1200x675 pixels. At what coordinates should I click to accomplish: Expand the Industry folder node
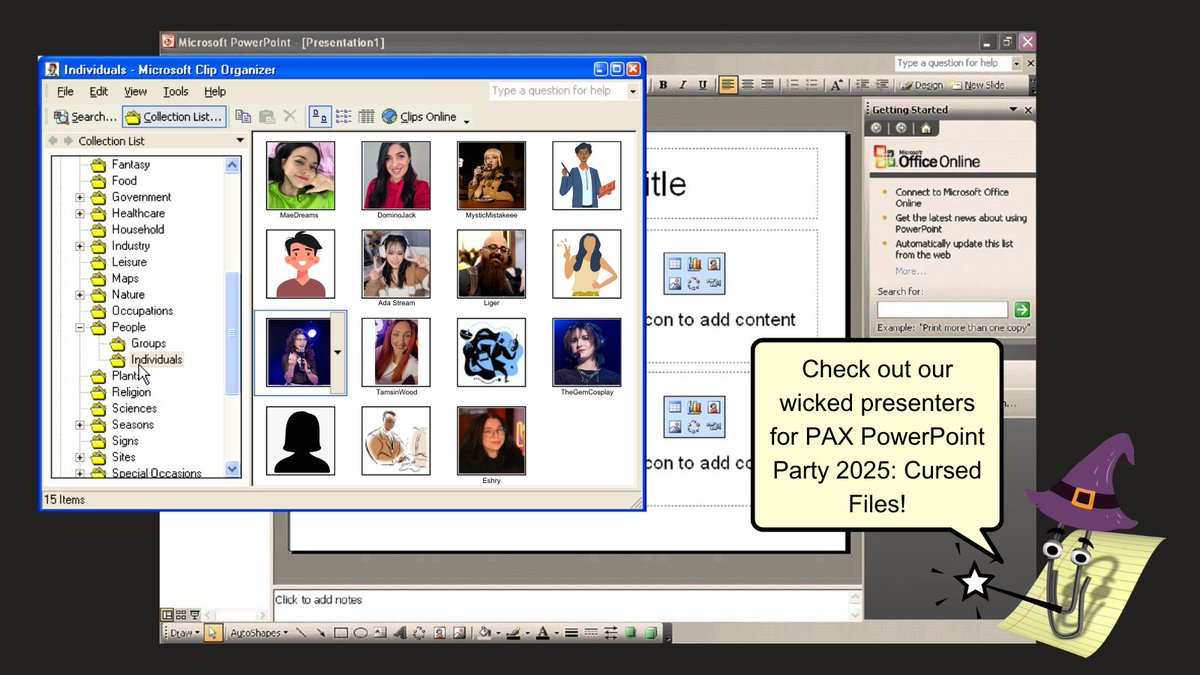[80, 246]
